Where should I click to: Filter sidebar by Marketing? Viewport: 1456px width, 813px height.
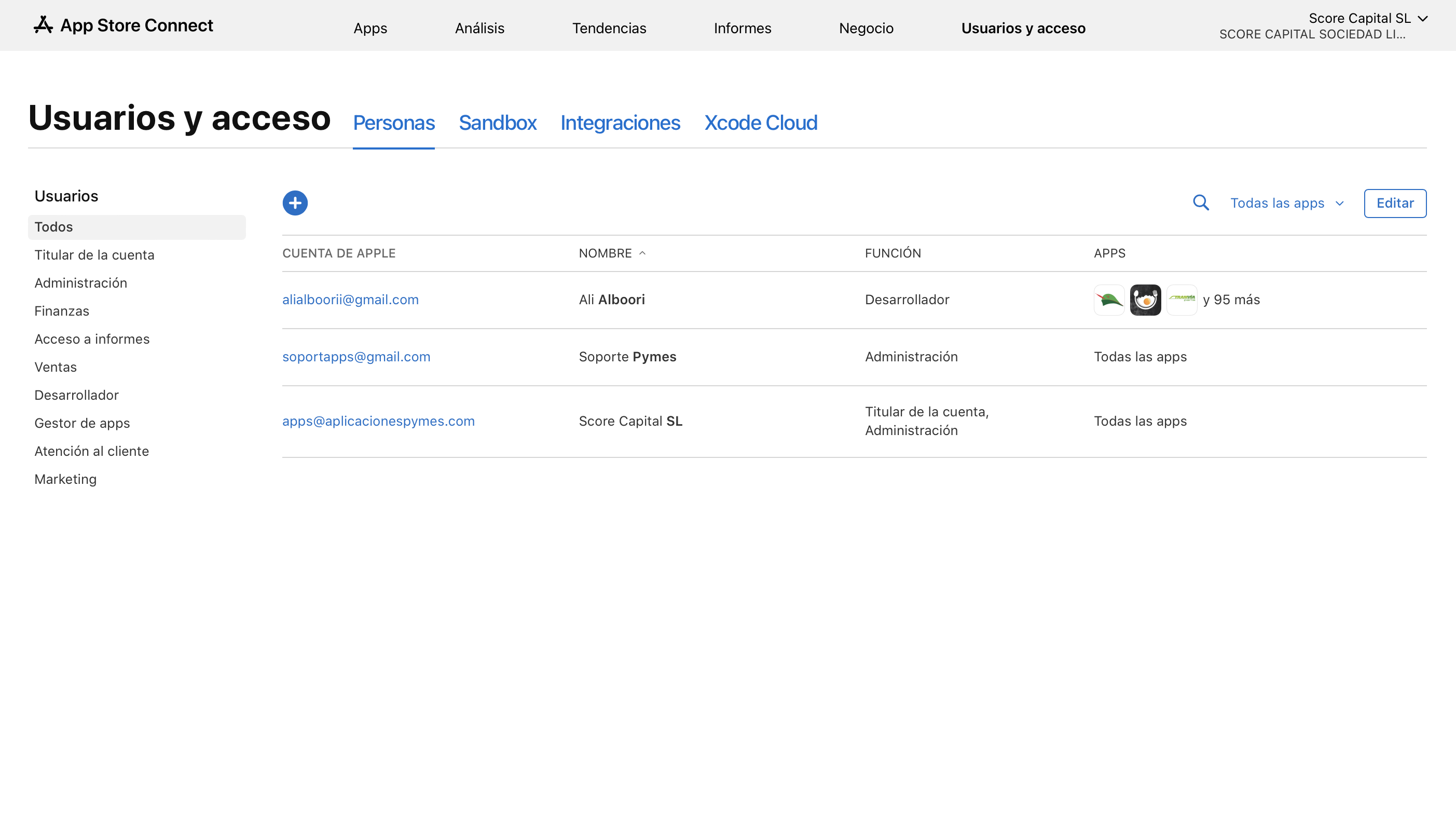click(x=65, y=479)
